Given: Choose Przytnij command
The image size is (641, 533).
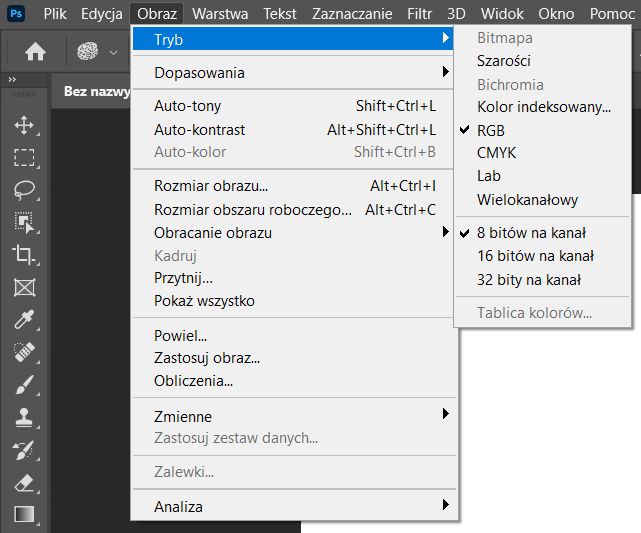Looking at the screenshot, I should click(x=293, y=278).
